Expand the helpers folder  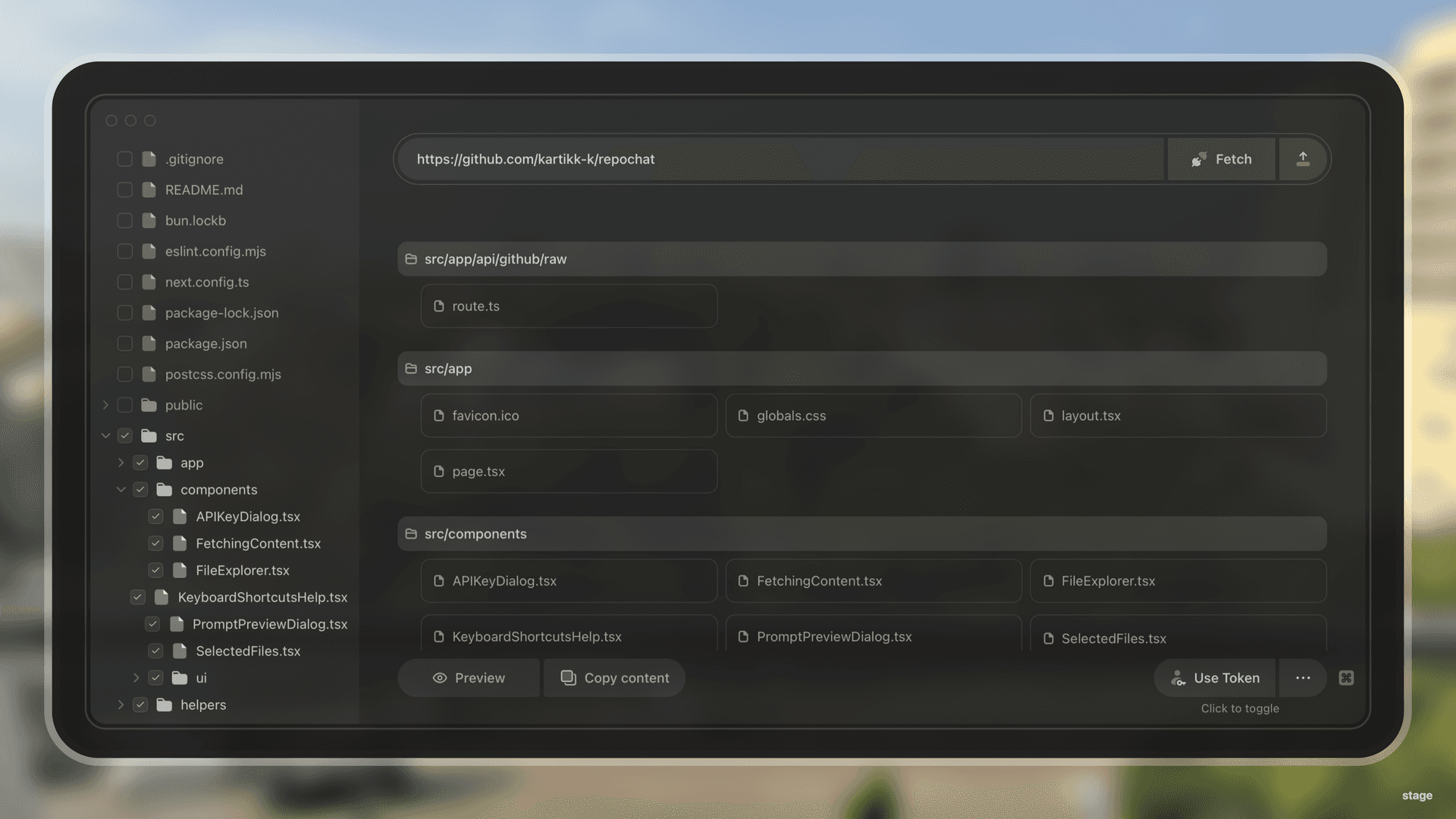coord(121,705)
